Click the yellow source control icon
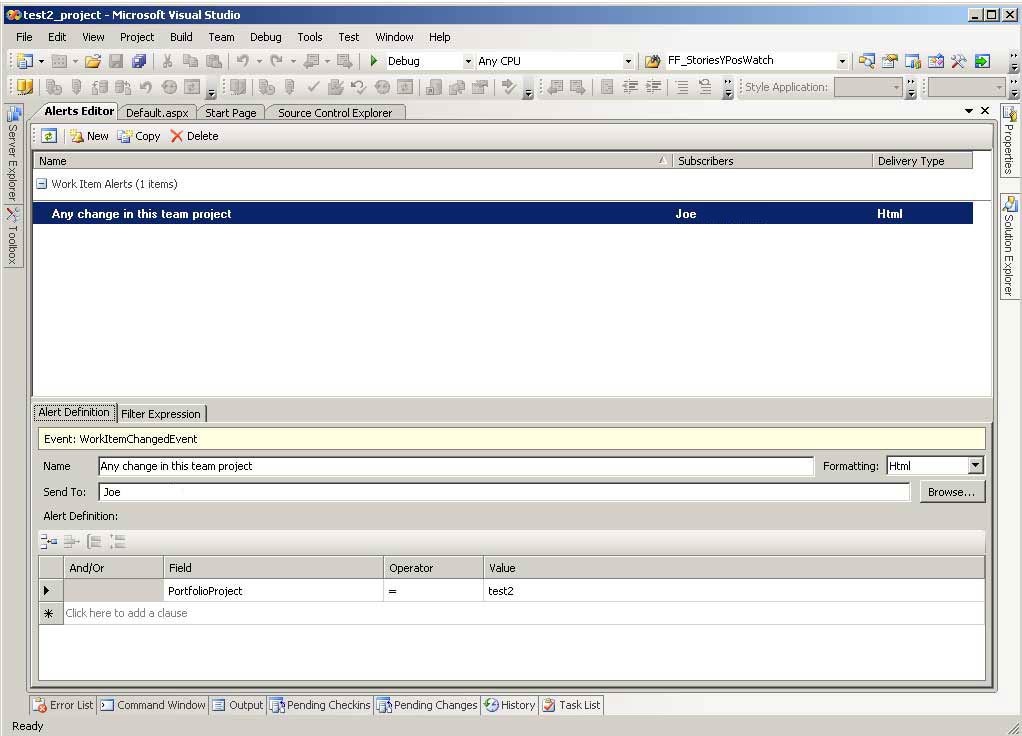This screenshot has height=736, width=1022. point(24,87)
